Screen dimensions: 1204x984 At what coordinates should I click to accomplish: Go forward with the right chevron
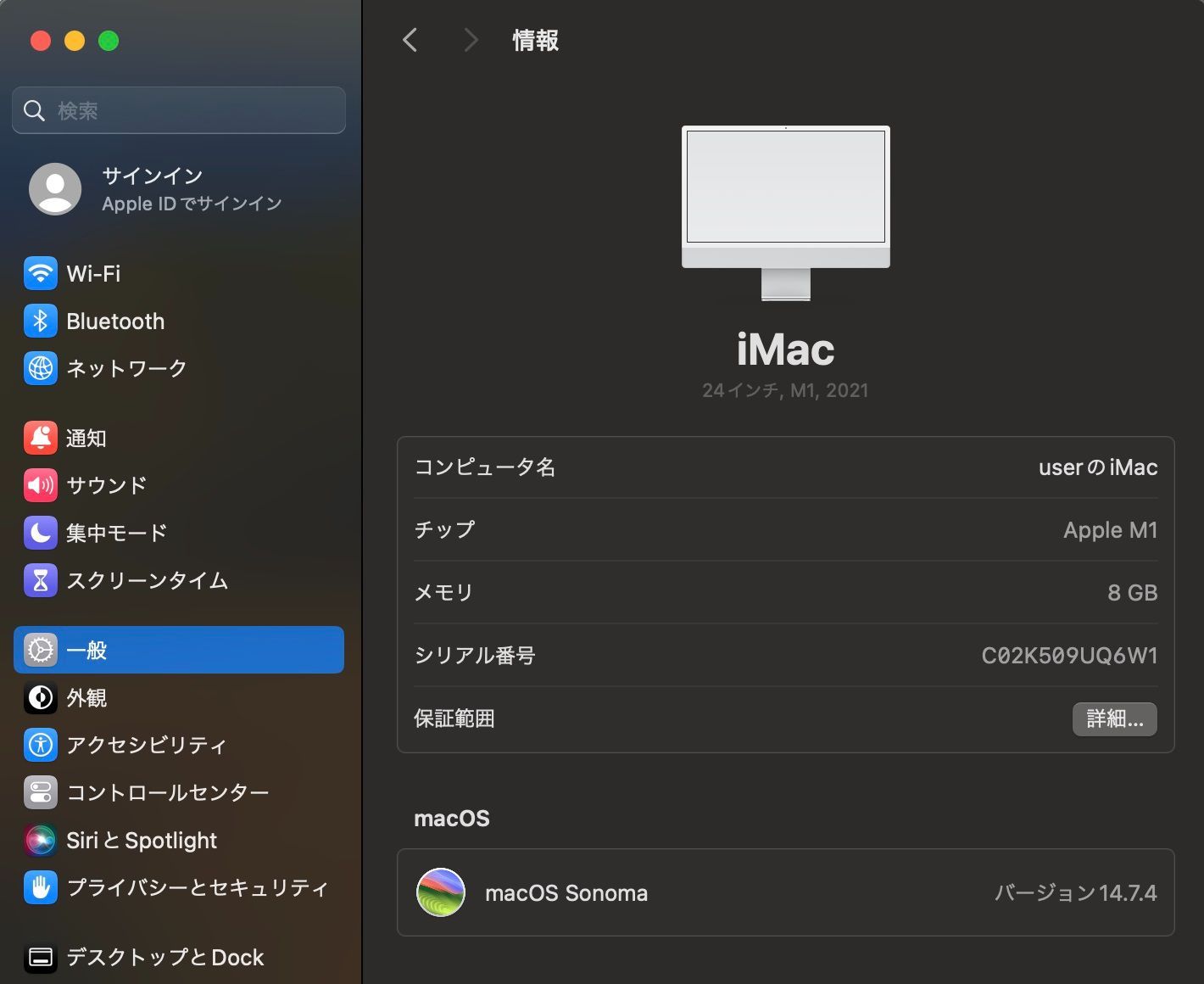(x=471, y=40)
